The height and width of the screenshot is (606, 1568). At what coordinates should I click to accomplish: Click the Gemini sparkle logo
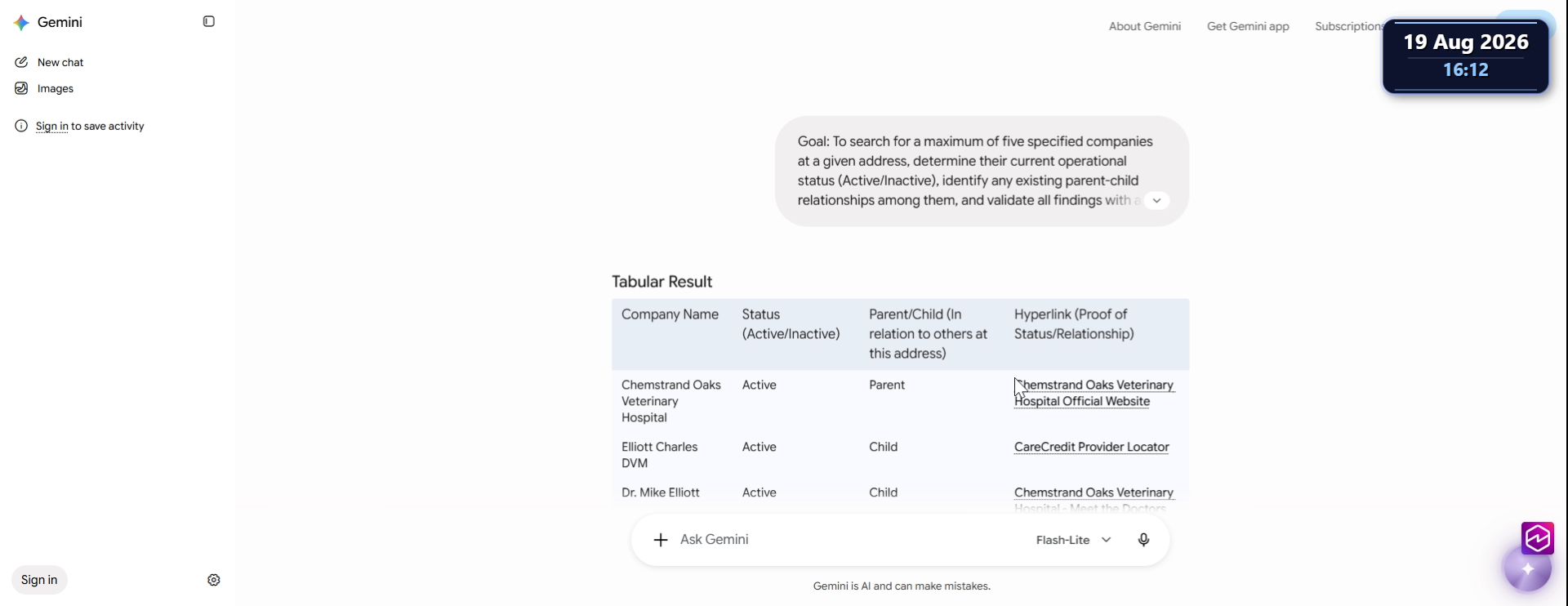tap(22, 23)
